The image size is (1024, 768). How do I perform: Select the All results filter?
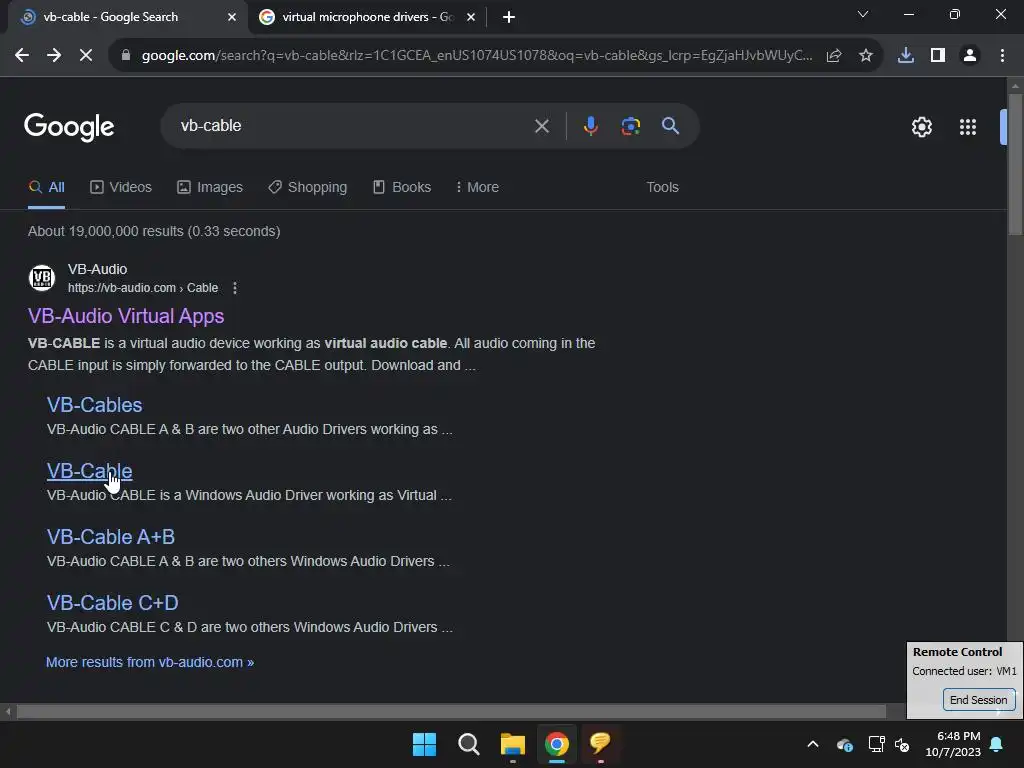pyautogui.click(x=46, y=187)
